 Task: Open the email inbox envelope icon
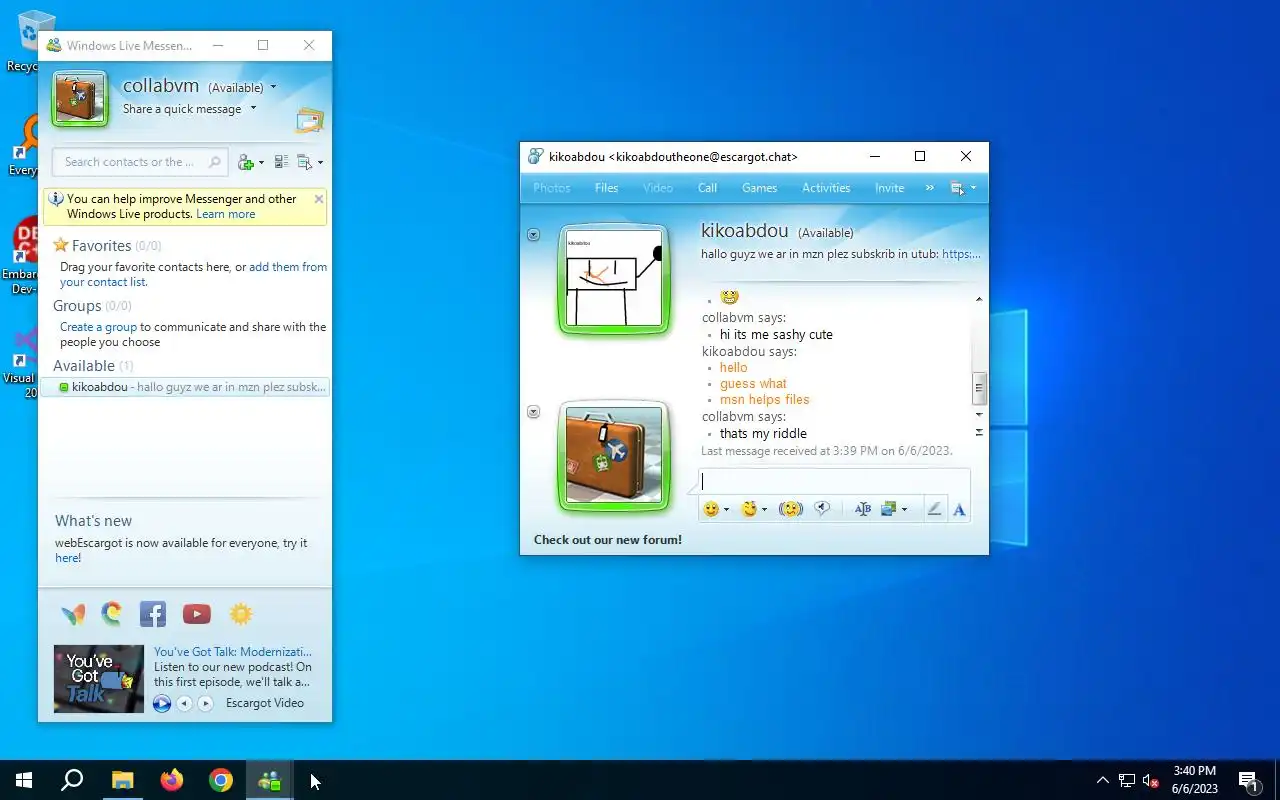(309, 120)
